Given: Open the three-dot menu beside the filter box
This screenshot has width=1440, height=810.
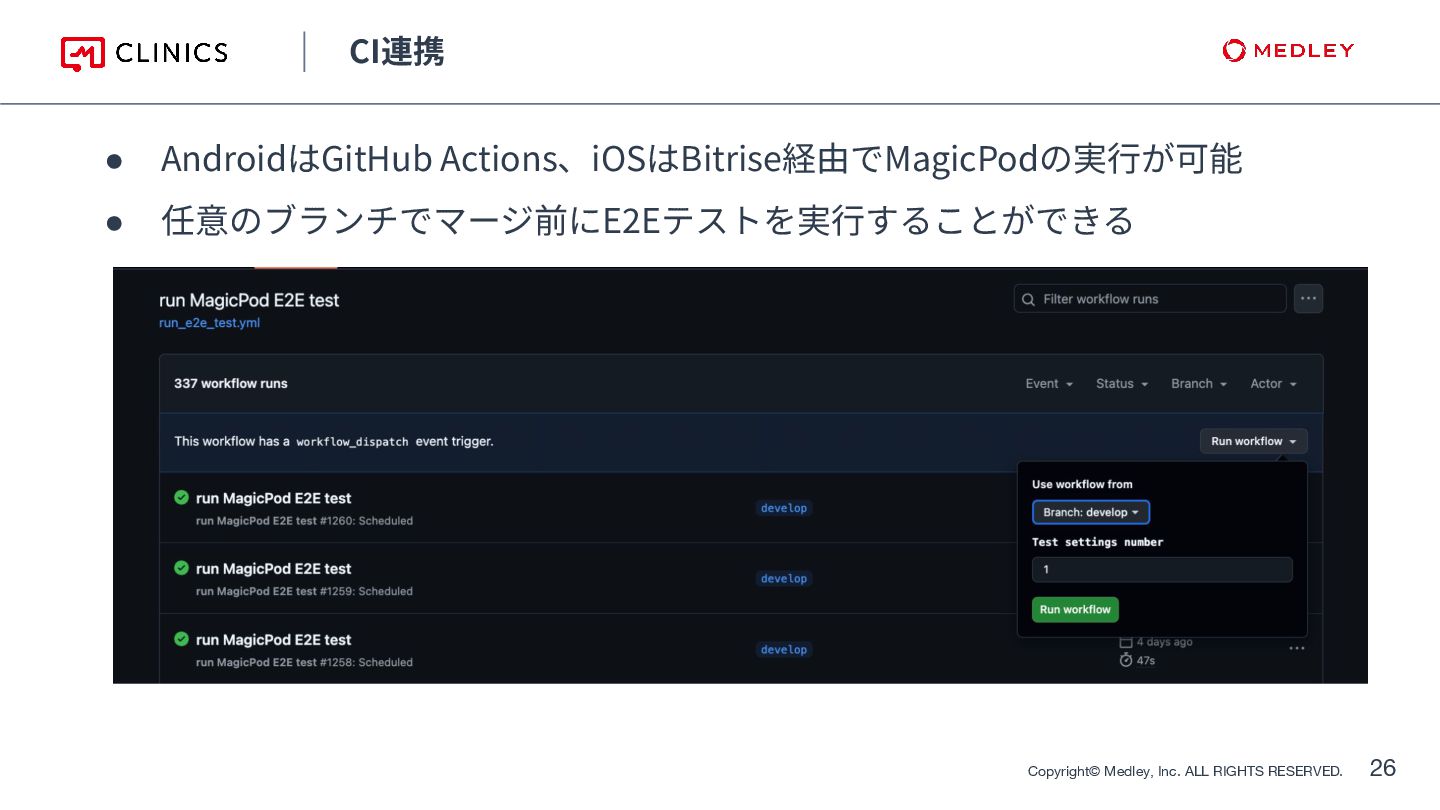Looking at the screenshot, I should (1308, 298).
